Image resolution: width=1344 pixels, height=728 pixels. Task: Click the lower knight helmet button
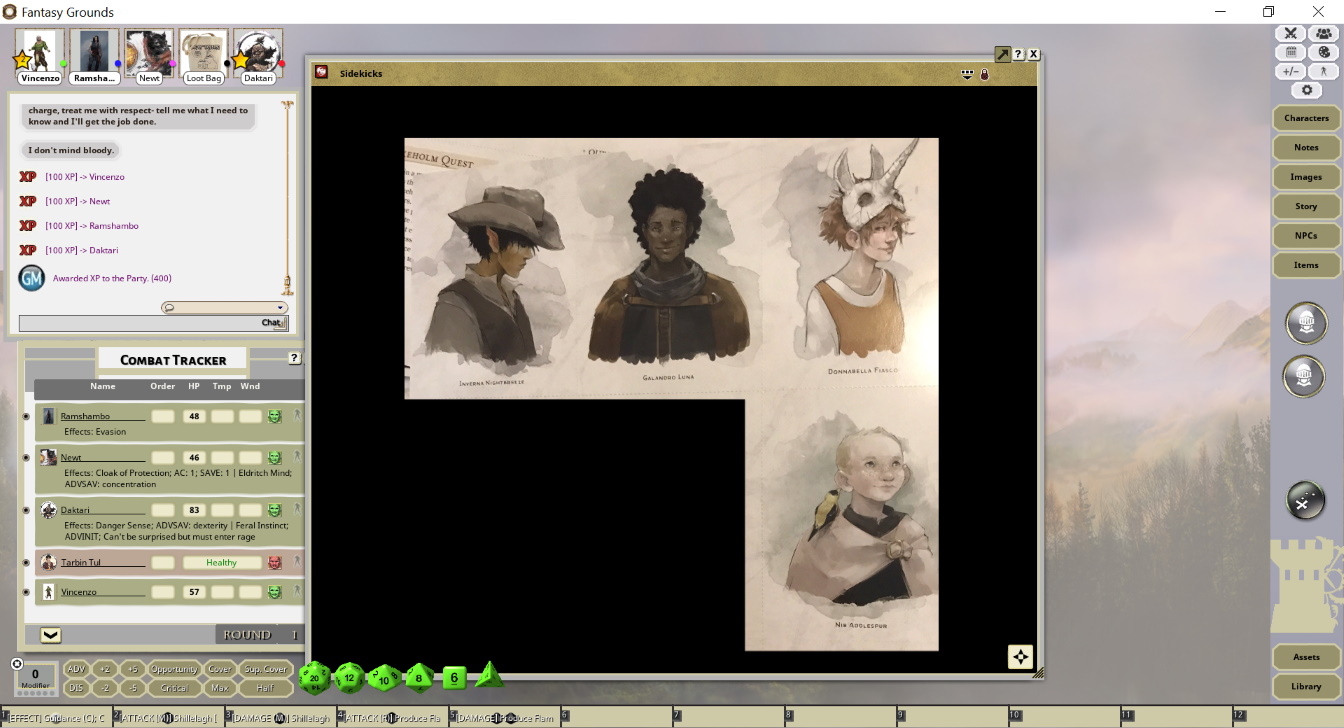pyautogui.click(x=1306, y=377)
